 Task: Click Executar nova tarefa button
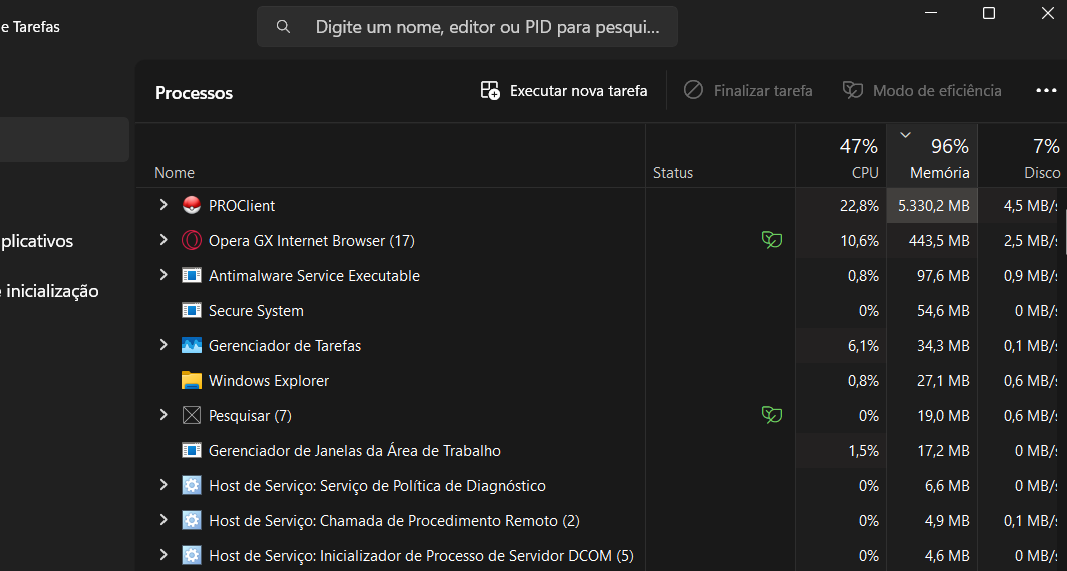(x=564, y=91)
